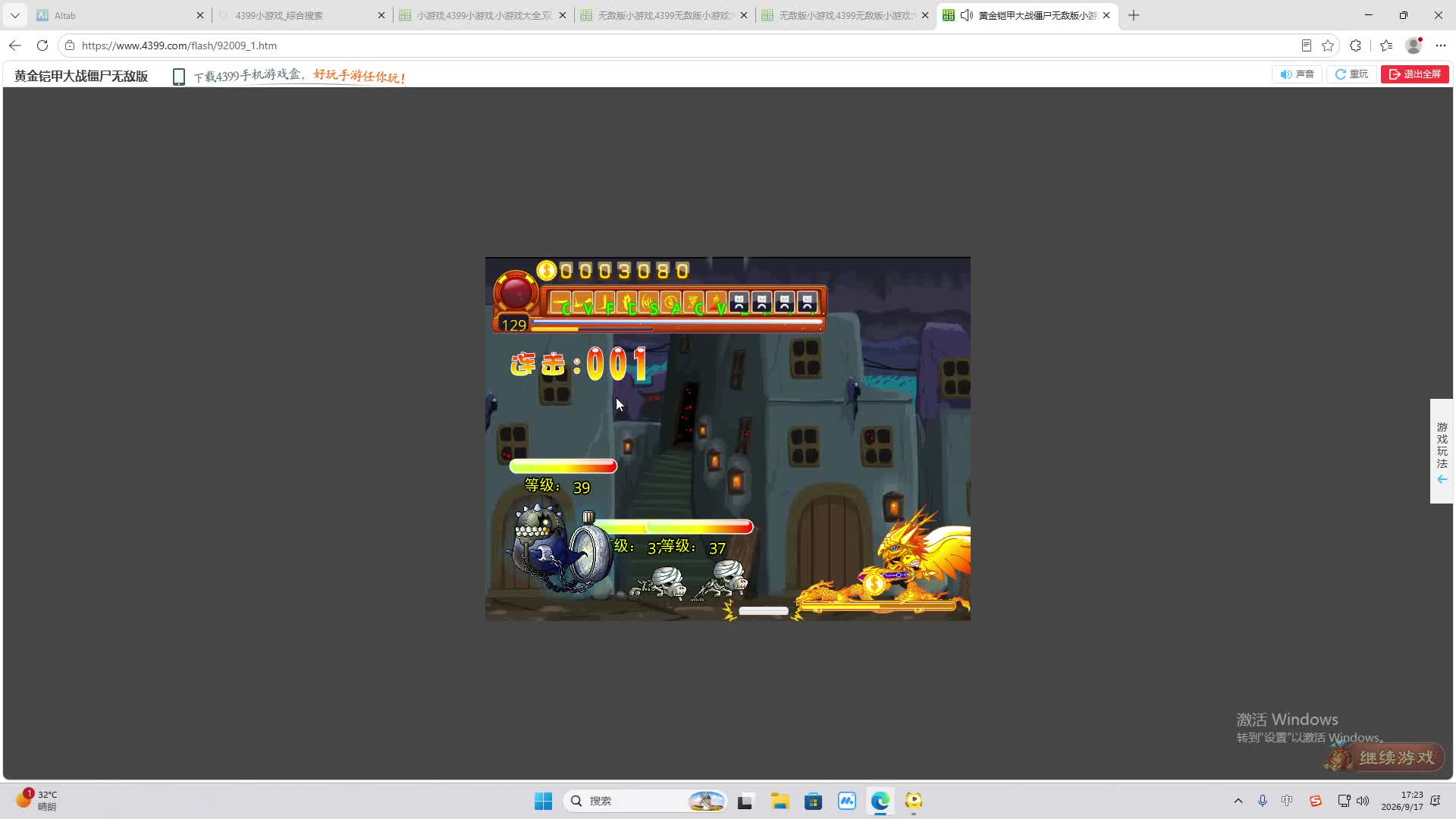Click the level 39 spiked zombie boss
The width and height of the screenshot is (1456, 819).
(x=560, y=546)
